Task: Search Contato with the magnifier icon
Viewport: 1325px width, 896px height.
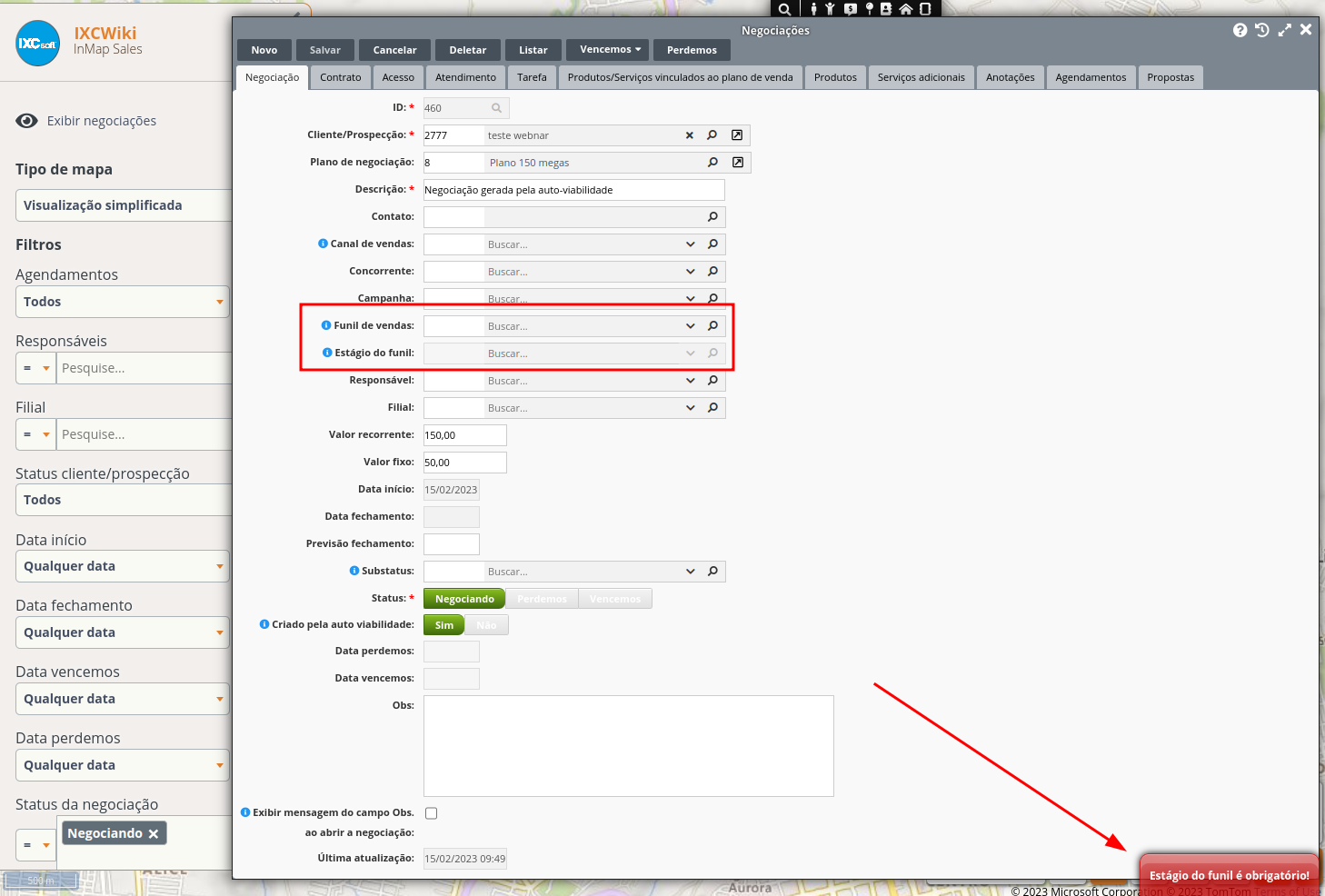Action: [712, 217]
